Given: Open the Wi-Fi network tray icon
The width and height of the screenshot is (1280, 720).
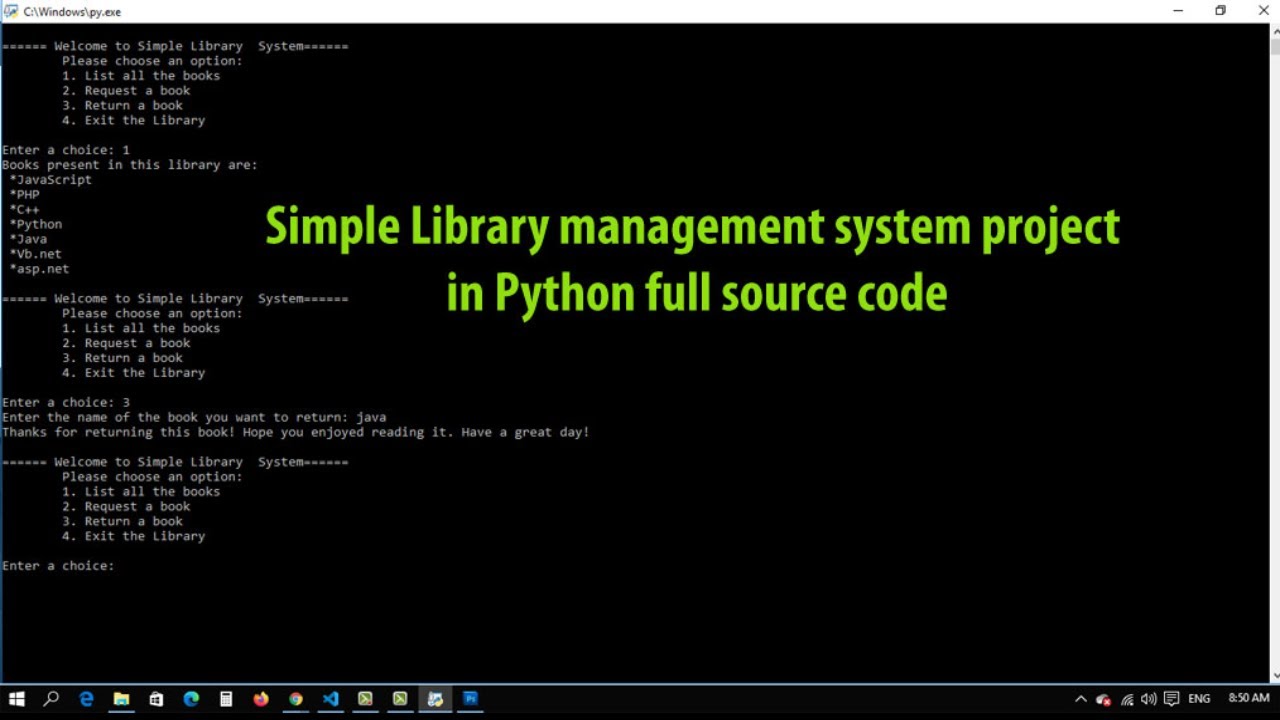Looking at the screenshot, I should (x=1127, y=699).
